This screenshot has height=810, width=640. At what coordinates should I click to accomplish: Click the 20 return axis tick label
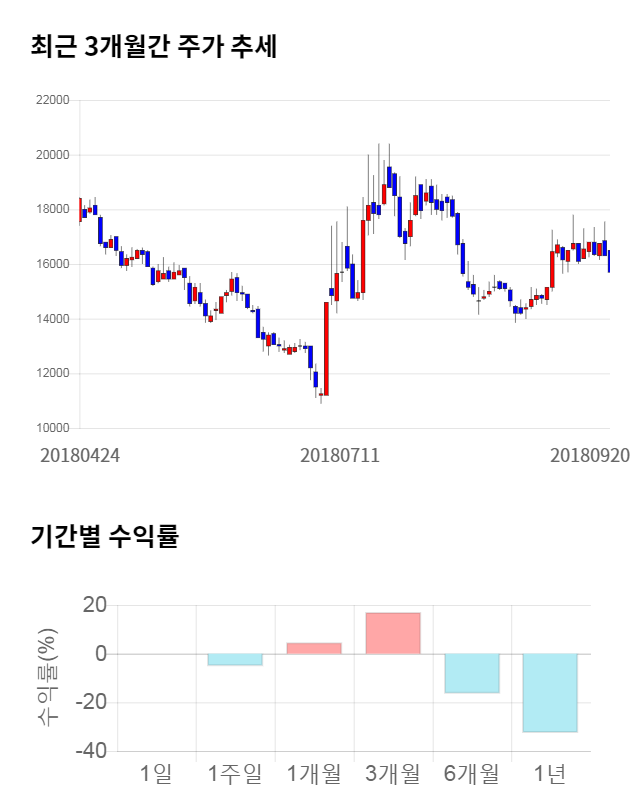click(x=94, y=605)
